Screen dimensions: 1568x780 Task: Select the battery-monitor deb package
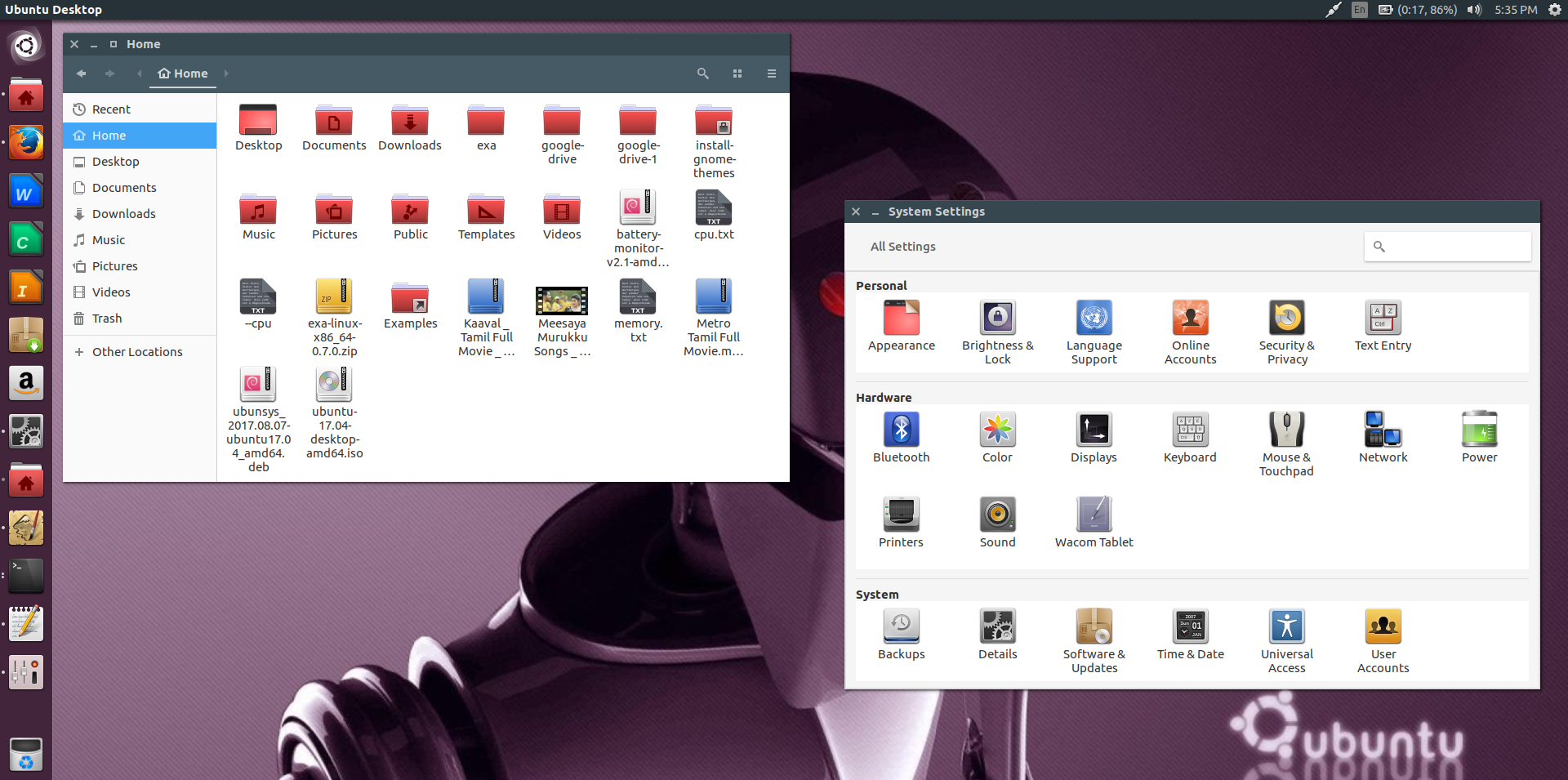pos(638,229)
